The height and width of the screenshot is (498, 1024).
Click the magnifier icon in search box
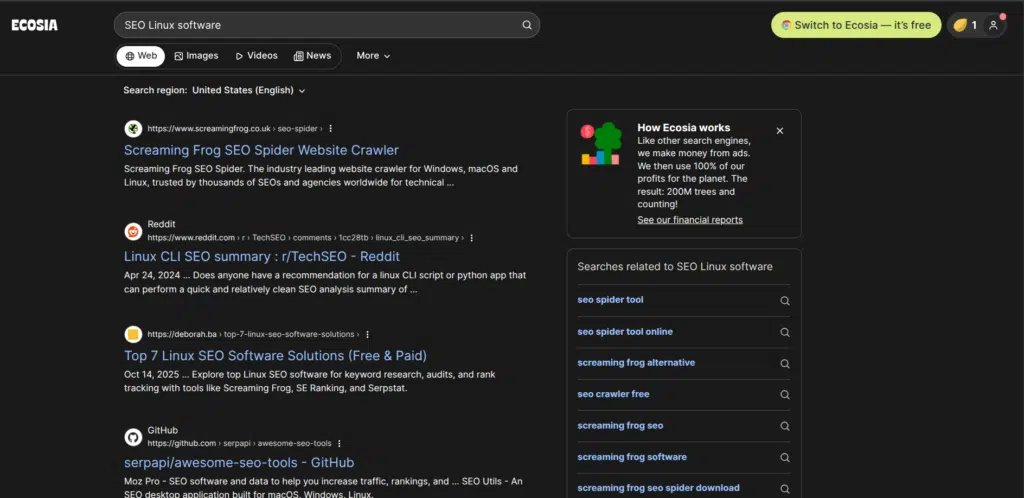click(526, 25)
